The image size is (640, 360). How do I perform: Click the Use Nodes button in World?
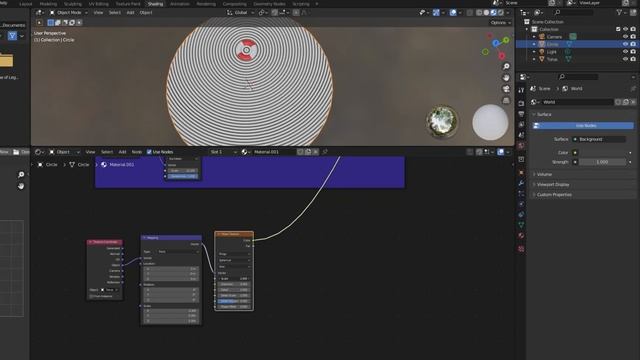pos(584,126)
